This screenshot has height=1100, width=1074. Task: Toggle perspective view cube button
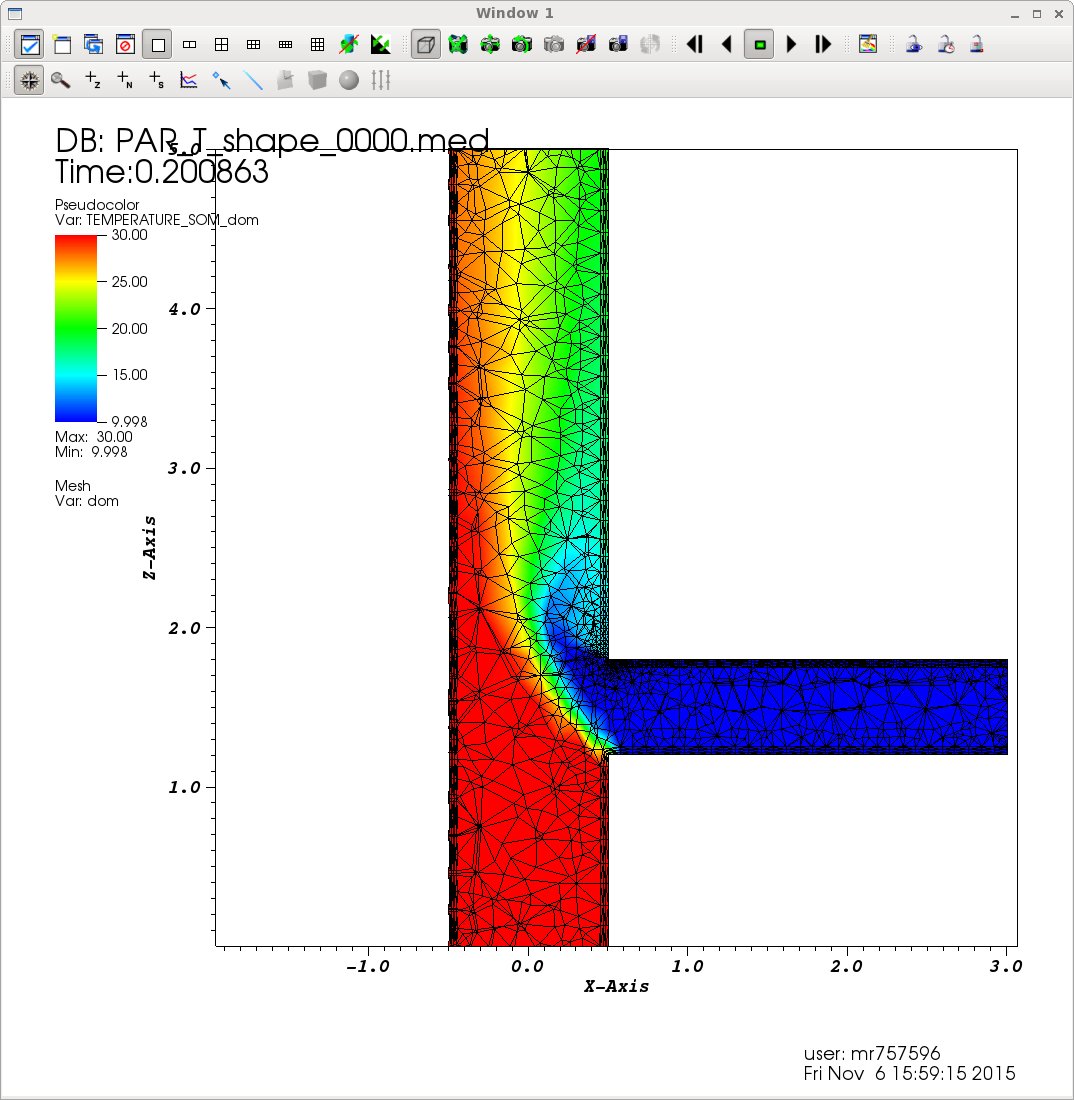426,45
